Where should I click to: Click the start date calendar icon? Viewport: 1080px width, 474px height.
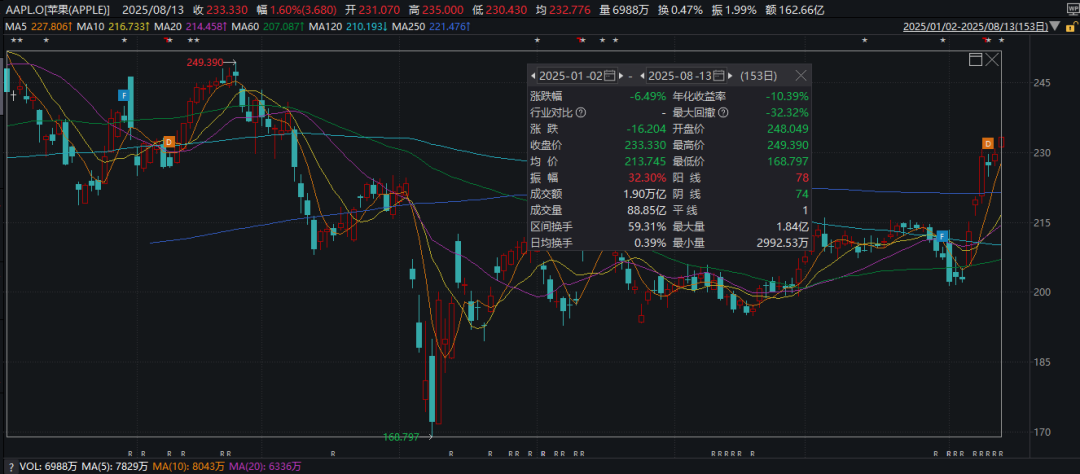coord(610,75)
